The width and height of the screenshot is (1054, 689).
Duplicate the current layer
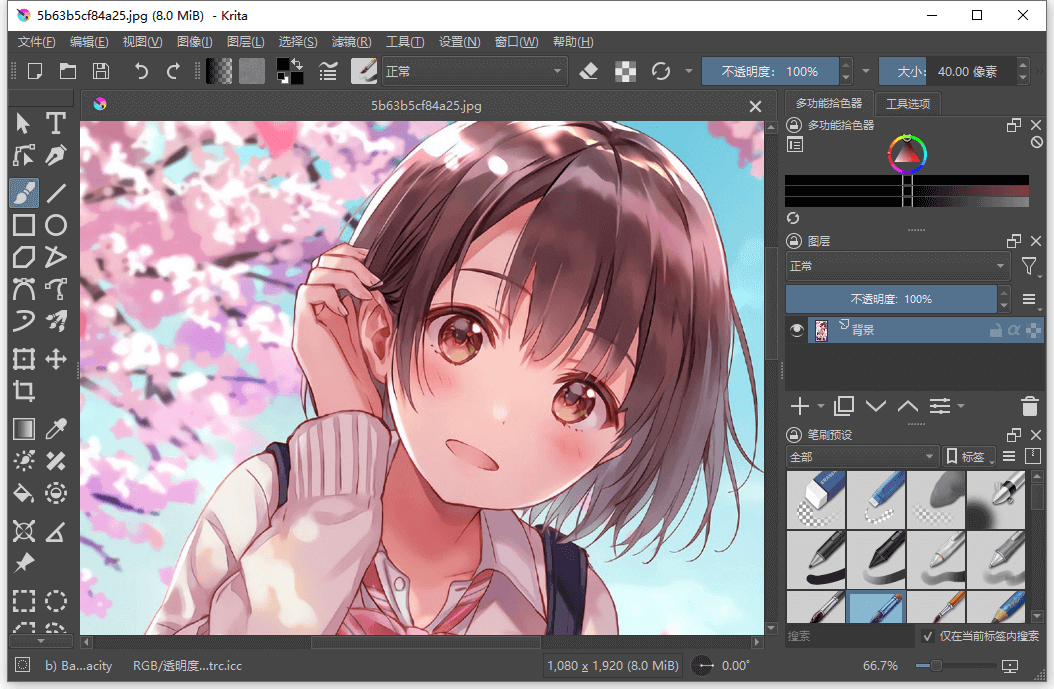[844, 406]
